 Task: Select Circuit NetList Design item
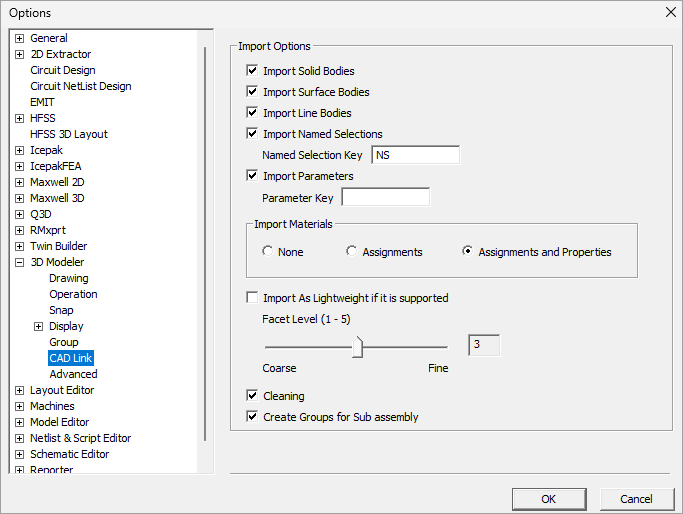tap(81, 86)
